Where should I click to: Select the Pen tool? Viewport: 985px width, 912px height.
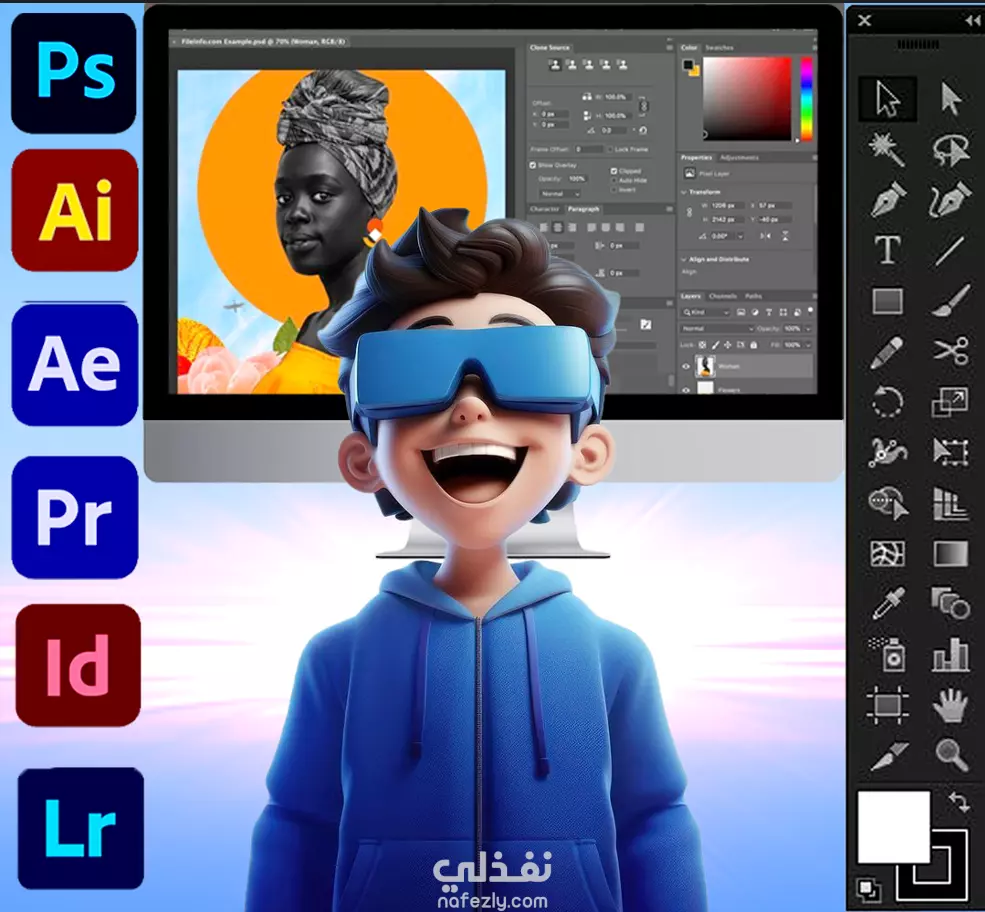(888, 199)
